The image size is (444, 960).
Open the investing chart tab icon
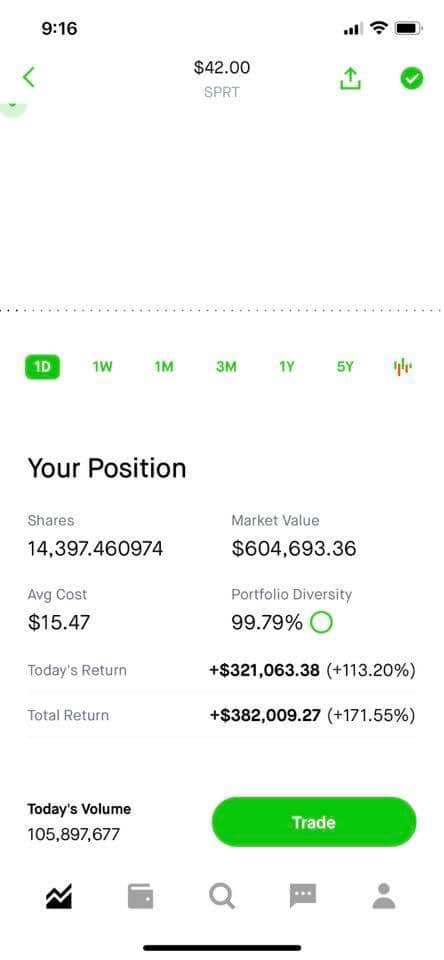pyautogui.click(x=59, y=896)
